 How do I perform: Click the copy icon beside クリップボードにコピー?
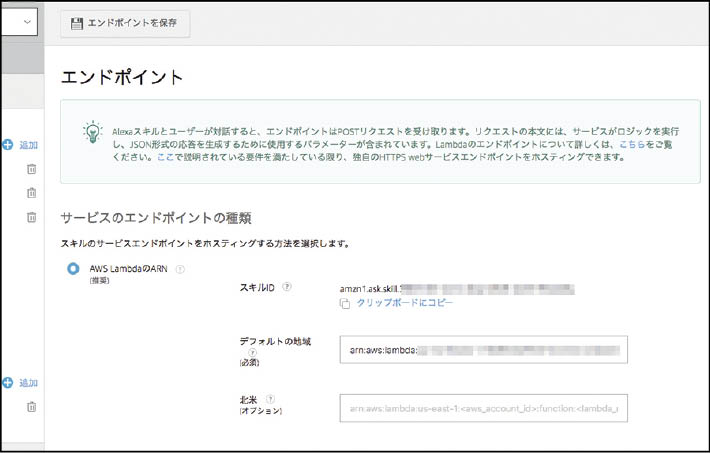(x=345, y=304)
